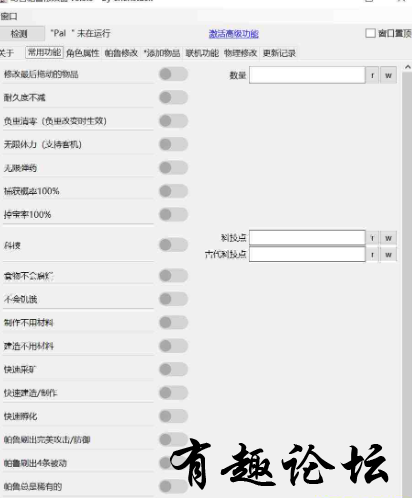Focus the 科技点 input field

[x=307, y=238]
